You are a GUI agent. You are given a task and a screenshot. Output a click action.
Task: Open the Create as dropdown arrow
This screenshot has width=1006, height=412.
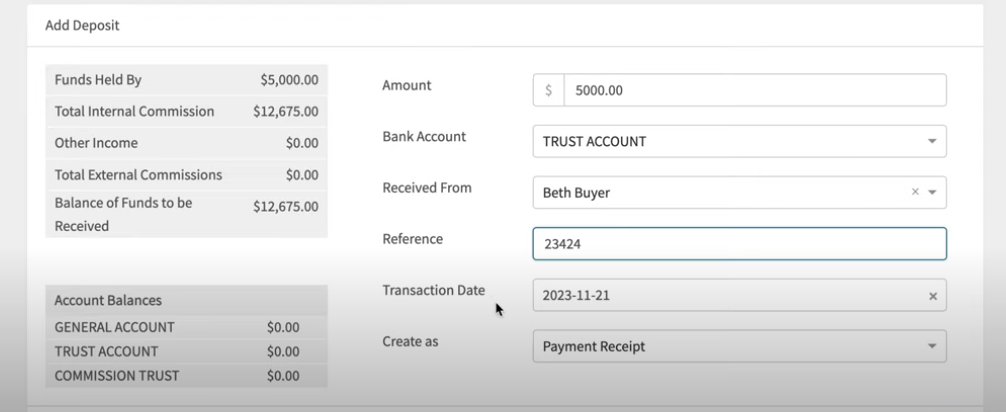coord(932,347)
